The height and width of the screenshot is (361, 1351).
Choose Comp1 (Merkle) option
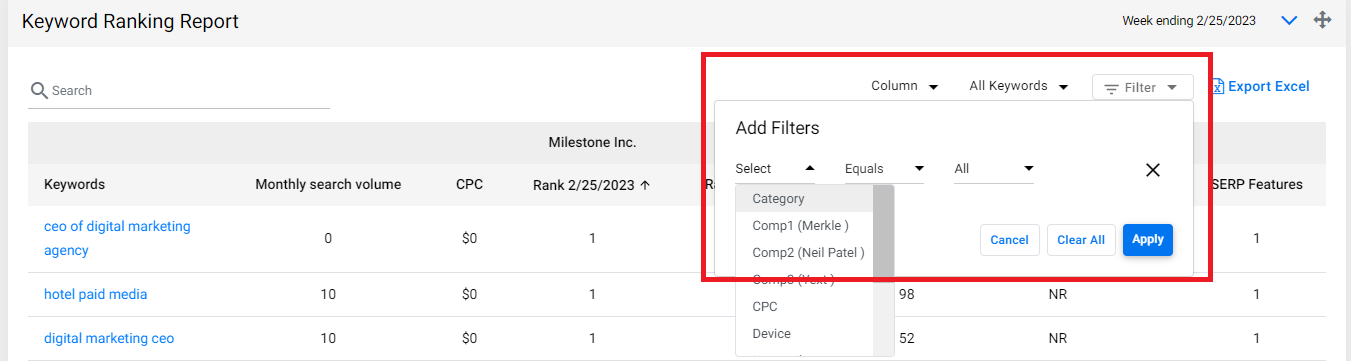pos(804,226)
